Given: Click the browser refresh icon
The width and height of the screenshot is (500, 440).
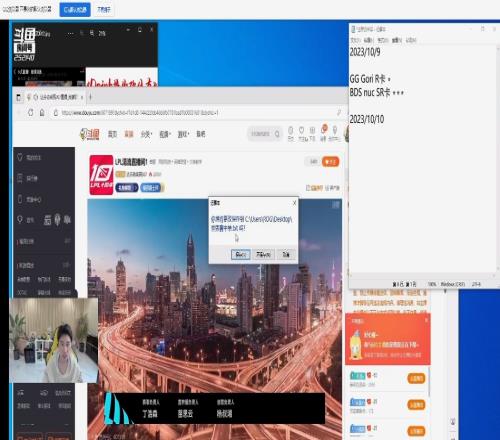Looking at the screenshot, I should [30, 113].
